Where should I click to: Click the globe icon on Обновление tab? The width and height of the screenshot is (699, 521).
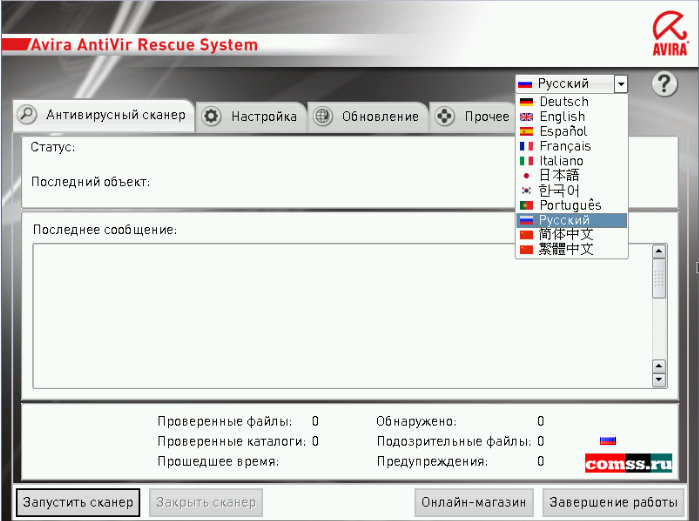point(323,116)
